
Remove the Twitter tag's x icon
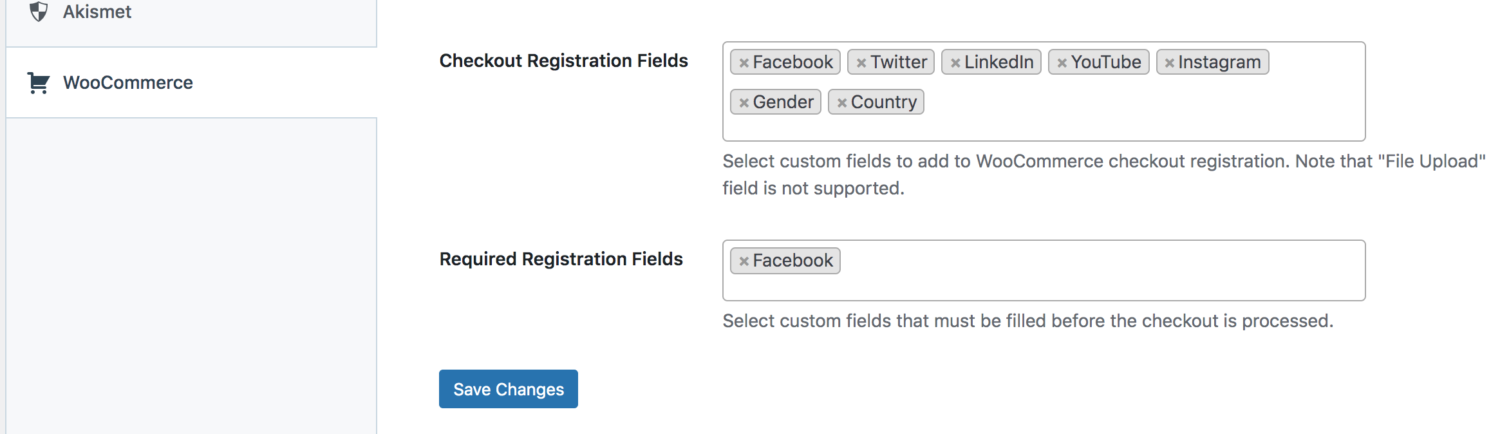(861, 63)
